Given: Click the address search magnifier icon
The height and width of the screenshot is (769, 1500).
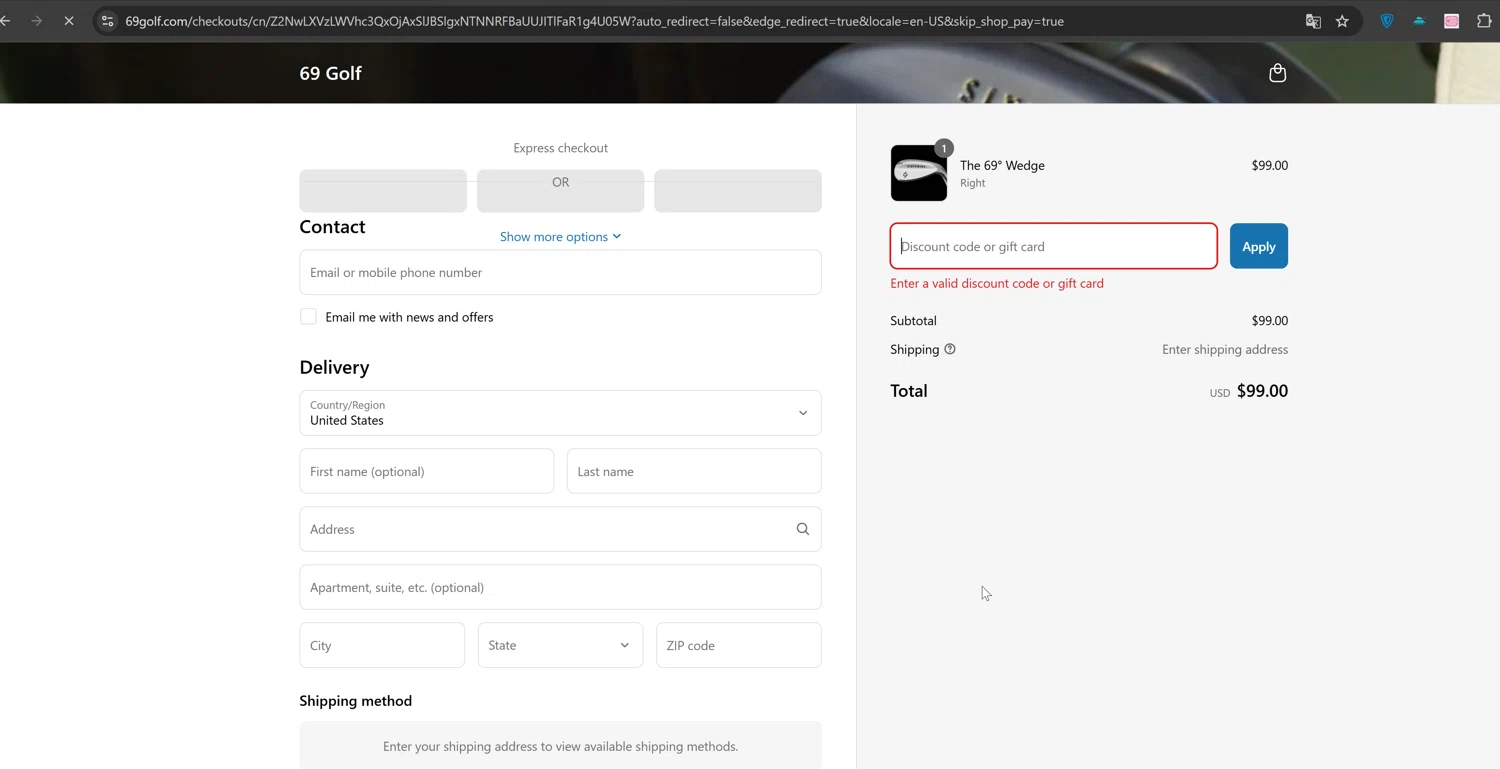Looking at the screenshot, I should click(802, 529).
